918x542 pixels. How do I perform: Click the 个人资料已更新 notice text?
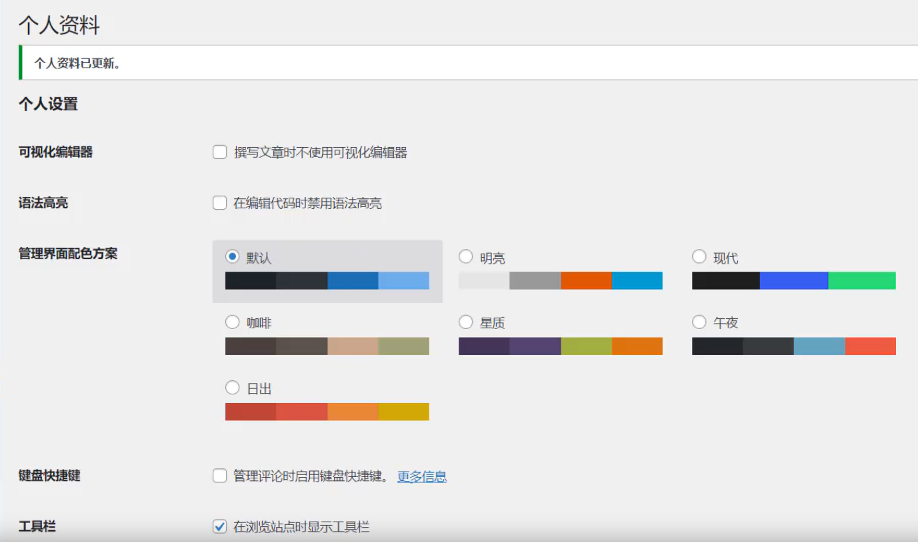(77, 63)
